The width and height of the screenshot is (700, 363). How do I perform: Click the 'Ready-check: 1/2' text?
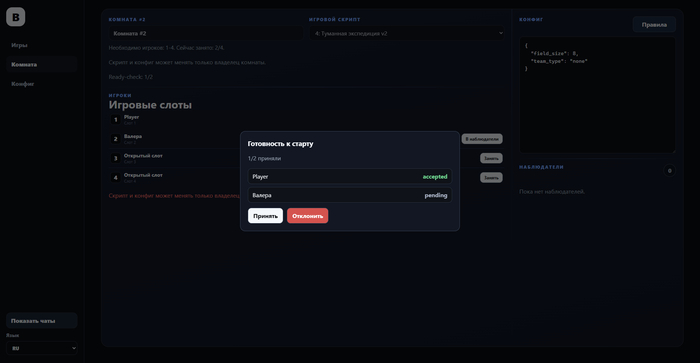point(130,77)
